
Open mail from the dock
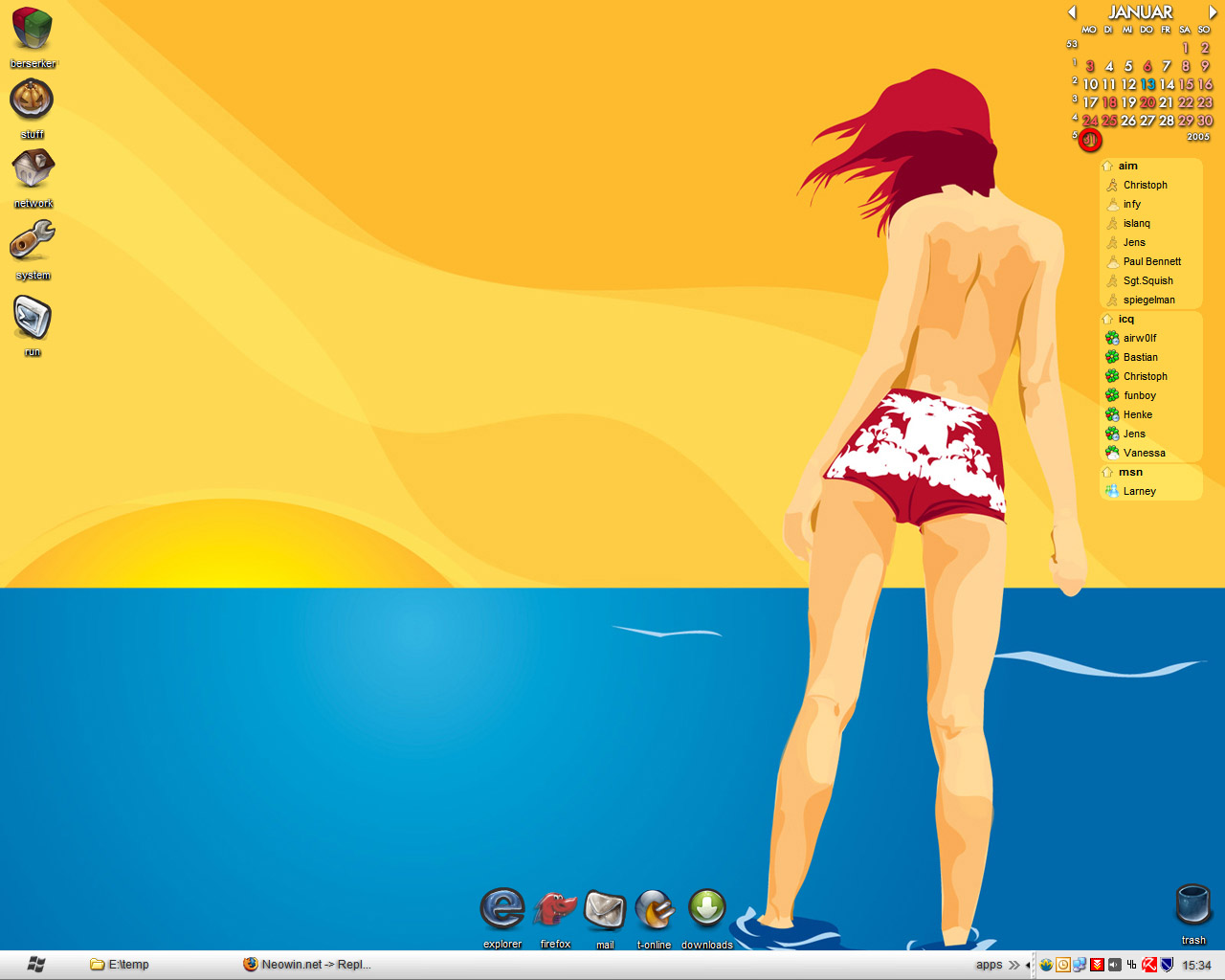pos(605,910)
